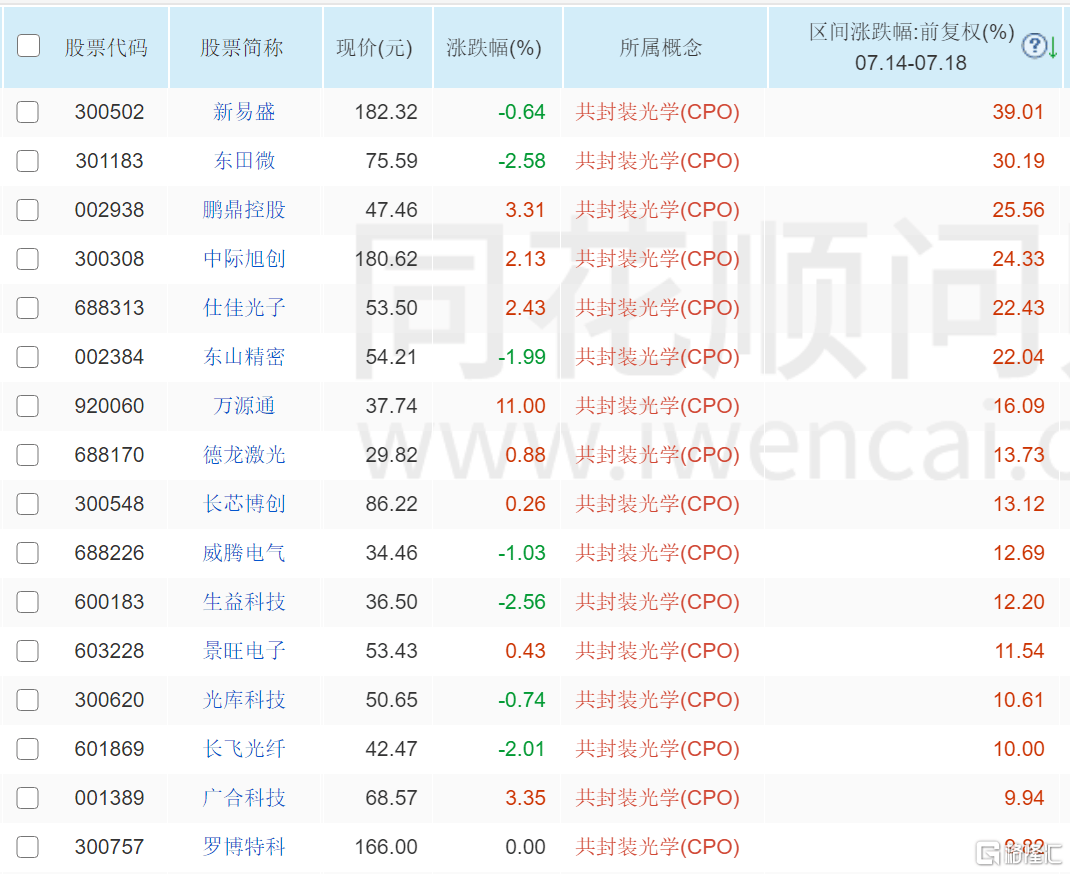Sort by the 现价(元) column header
Image resolution: width=1070 pixels, height=874 pixels.
(x=376, y=46)
